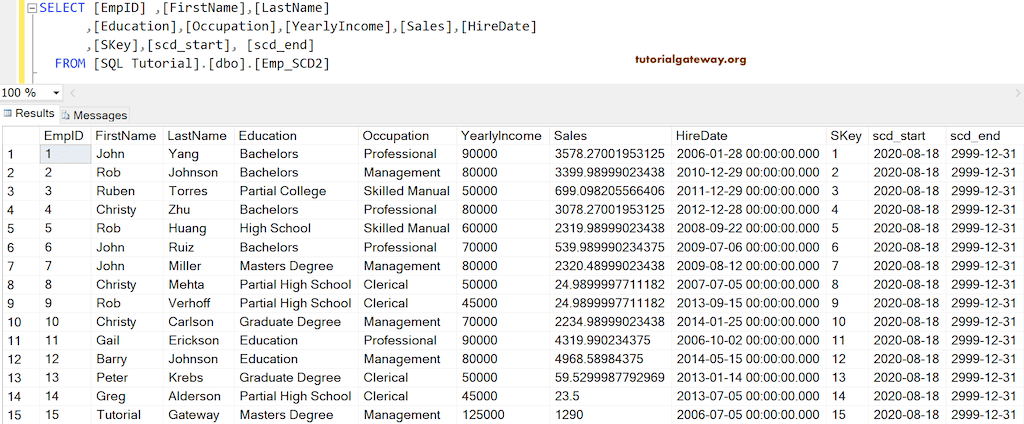
Task: Click the Results tab grid icon
Action: (x=7, y=114)
